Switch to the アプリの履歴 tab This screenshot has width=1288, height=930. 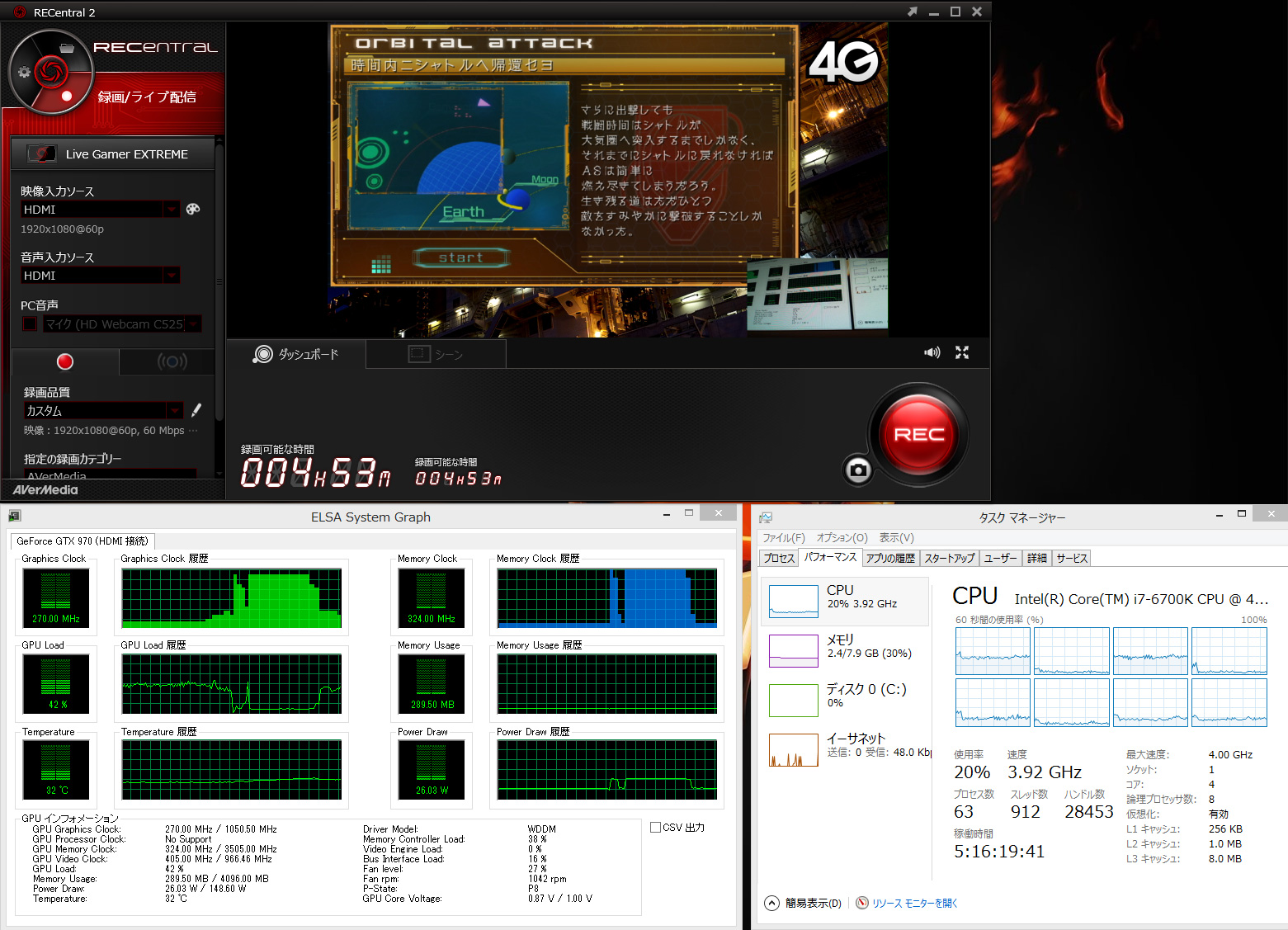pyautogui.click(x=890, y=559)
